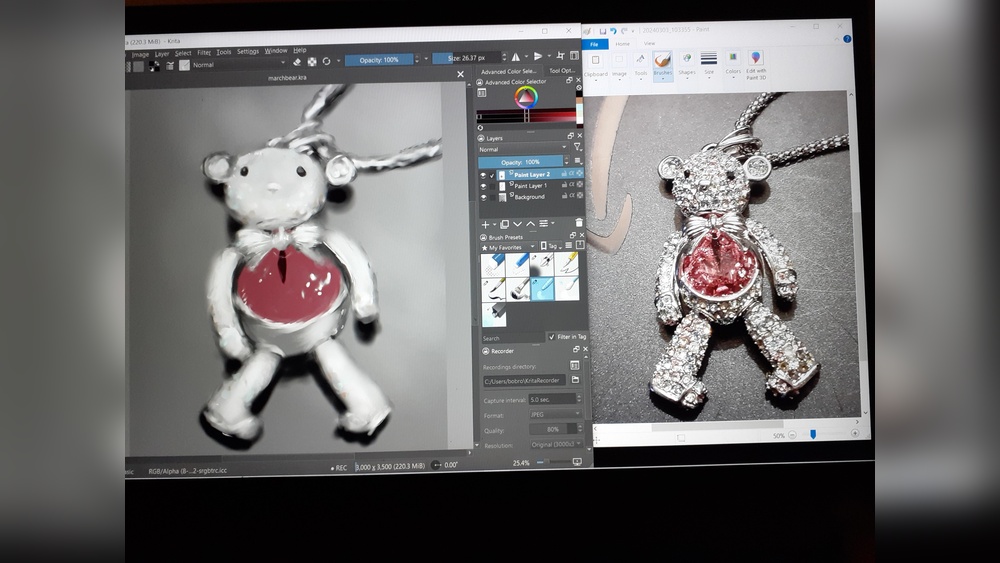Click wrap-around mode icon in Krita toolbar
This screenshot has width=1000, height=563.
click(x=561, y=56)
